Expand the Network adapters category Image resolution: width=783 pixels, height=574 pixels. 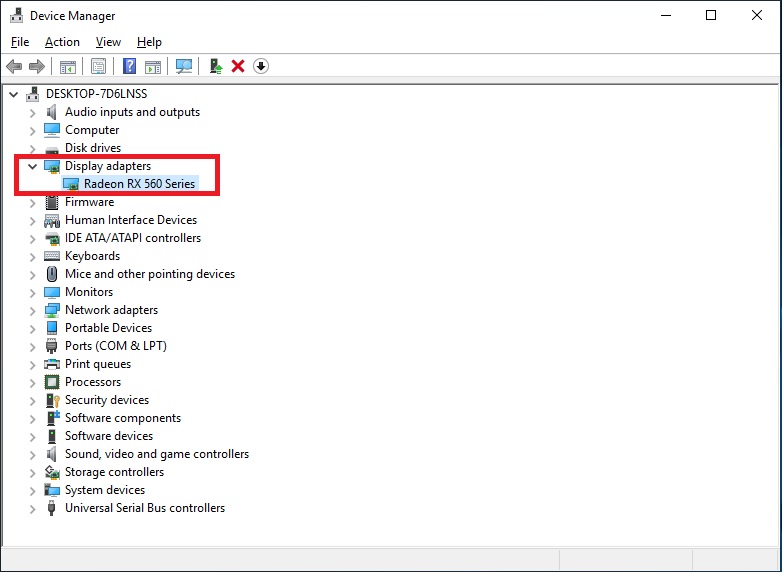pos(33,310)
